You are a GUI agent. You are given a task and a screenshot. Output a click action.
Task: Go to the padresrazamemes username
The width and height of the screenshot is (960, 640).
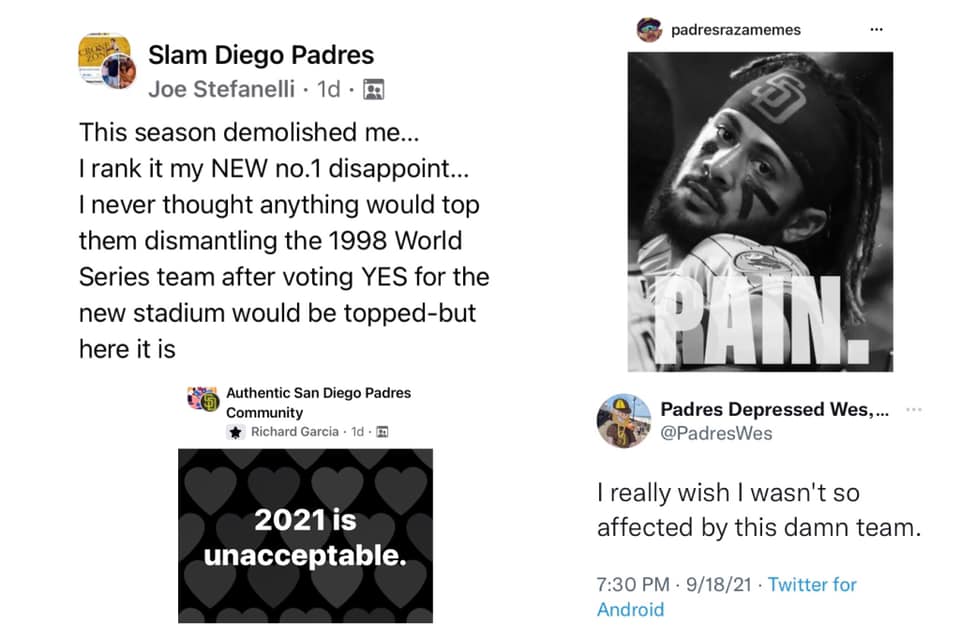click(x=736, y=30)
